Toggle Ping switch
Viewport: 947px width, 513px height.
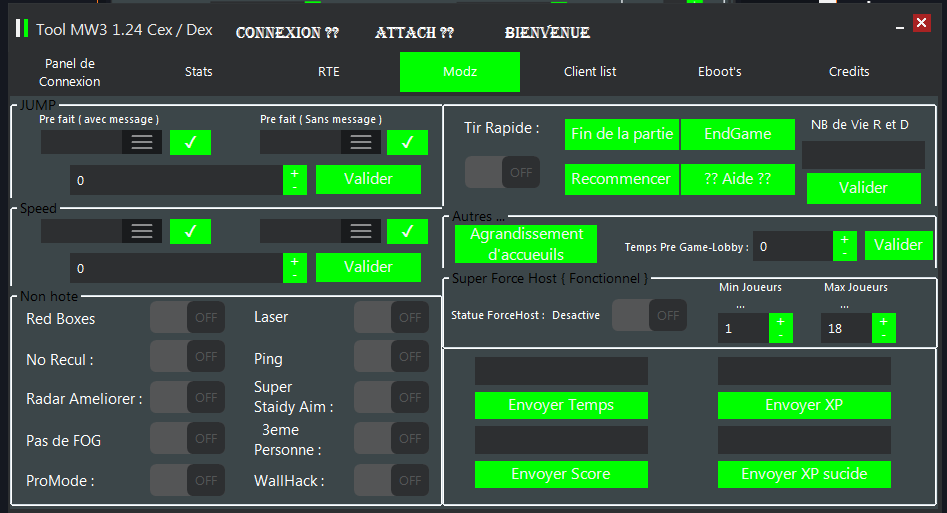(391, 357)
